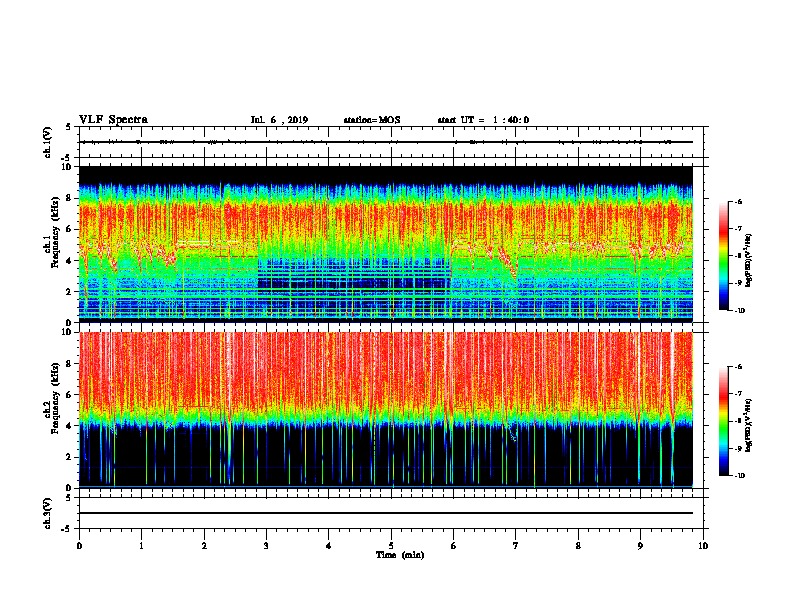
Task: Click time axis tick label "3"
Action: coord(266,546)
